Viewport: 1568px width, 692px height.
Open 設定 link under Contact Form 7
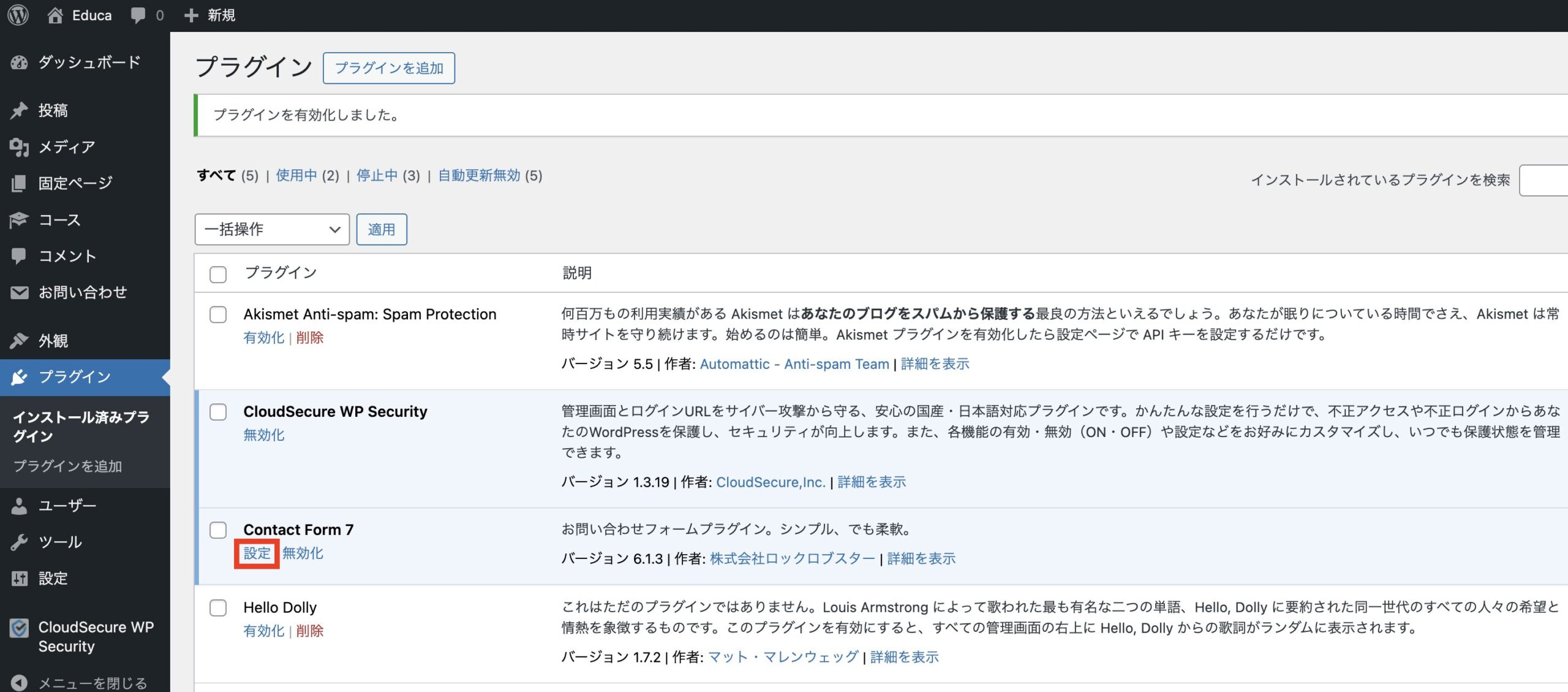(257, 553)
